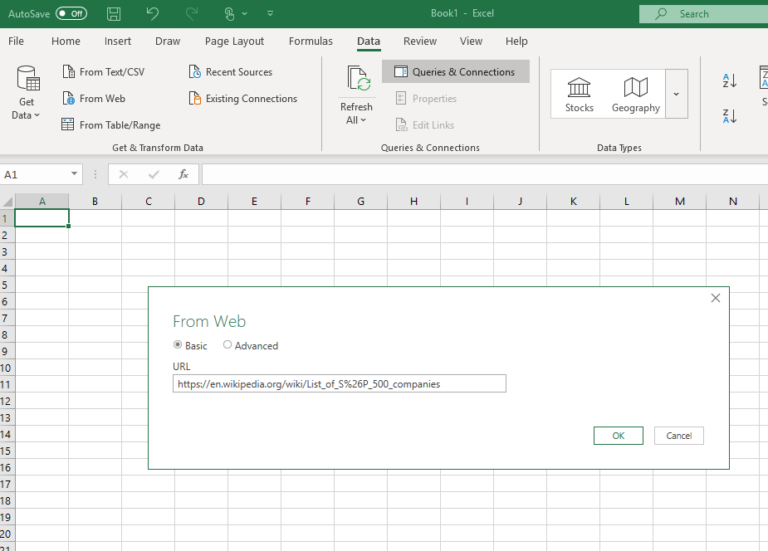Click the Save icon in title bar
The height and width of the screenshot is (551, 768).
tap(114, 14)
